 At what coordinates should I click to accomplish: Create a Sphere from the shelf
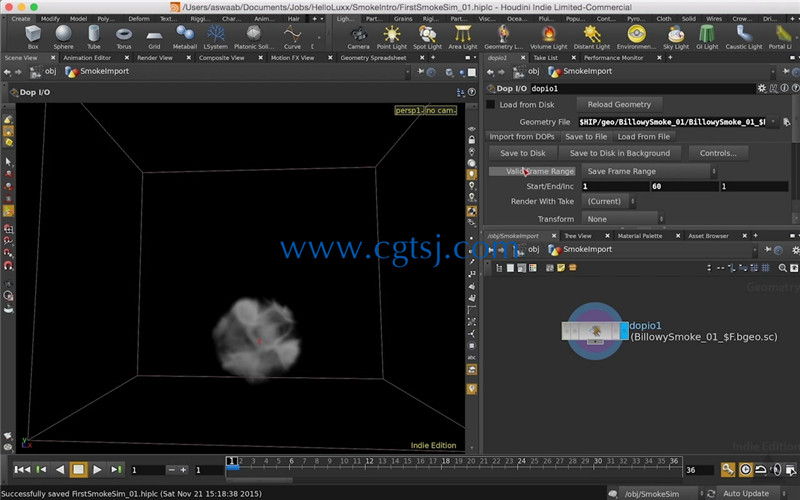(63, 37)
